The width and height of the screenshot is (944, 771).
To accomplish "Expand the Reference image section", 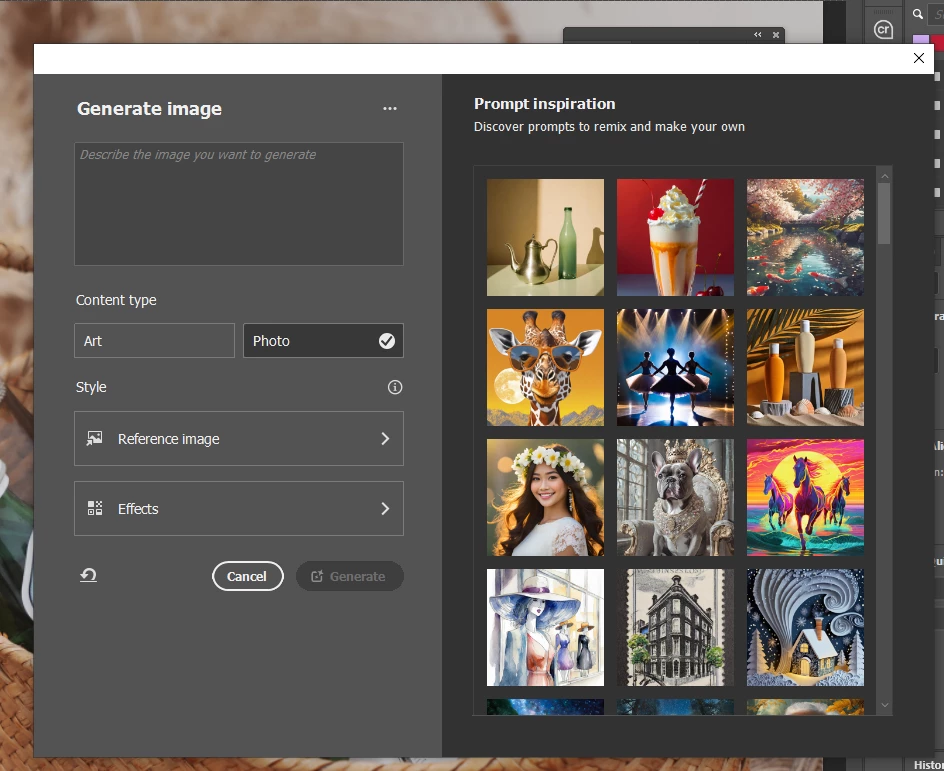I will click(238, 438).
